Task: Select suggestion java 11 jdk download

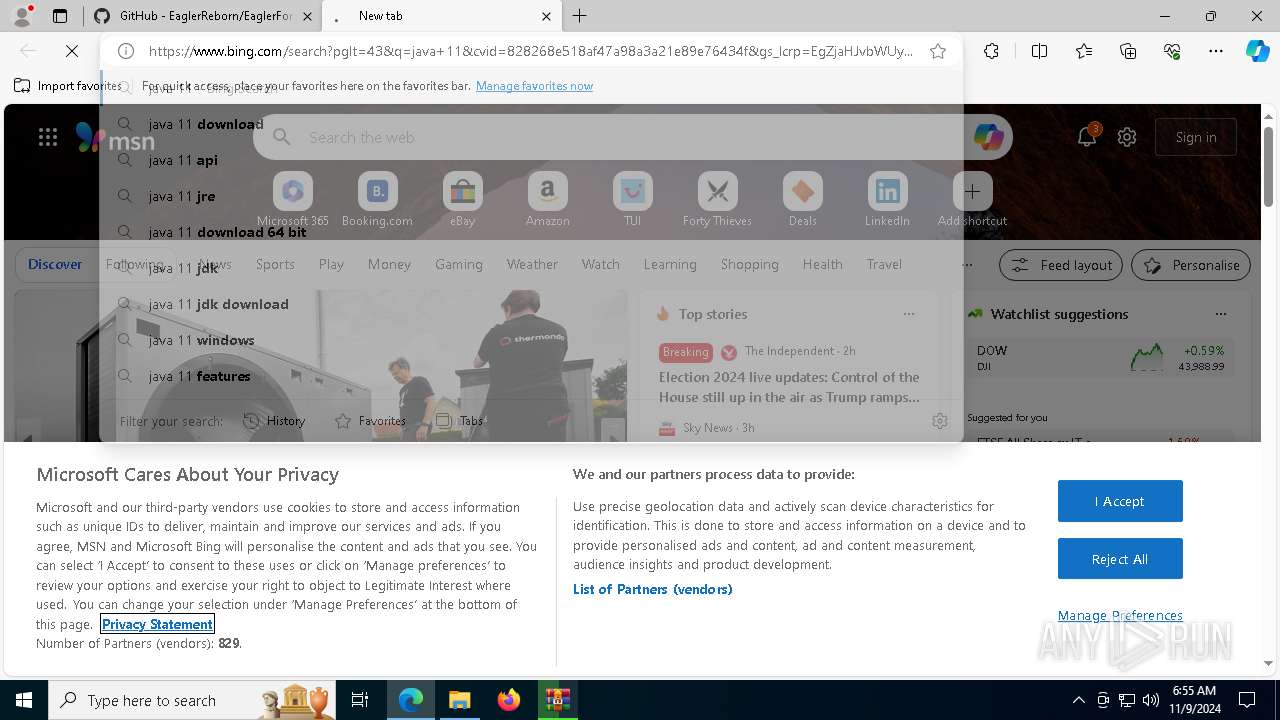Action: (530, 304)
